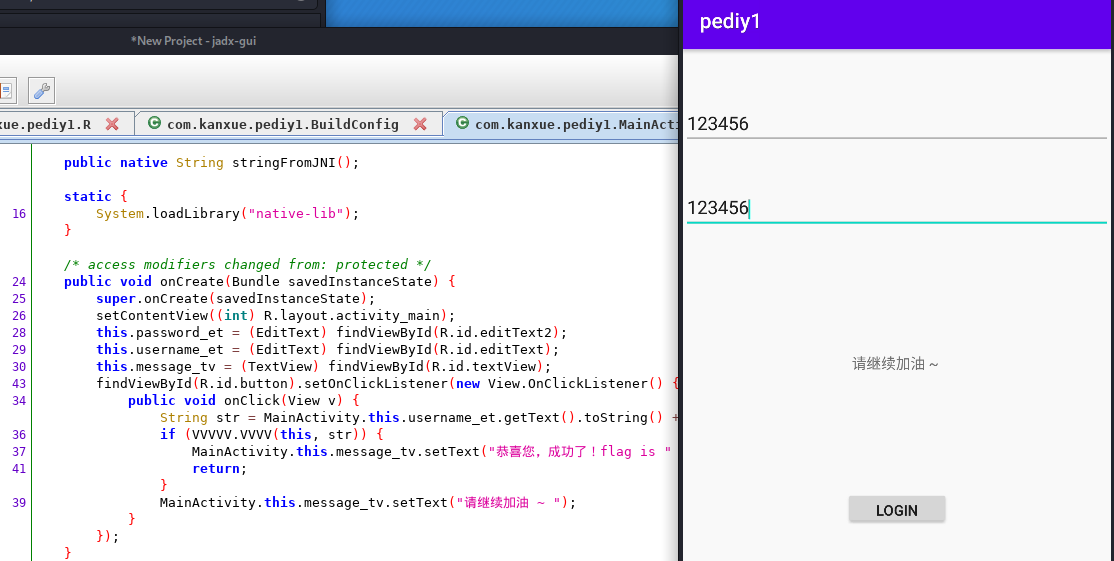Click the MainActivity class tab icon
The height and width of the screenshot is (561, 1114).
coord(462,124)
